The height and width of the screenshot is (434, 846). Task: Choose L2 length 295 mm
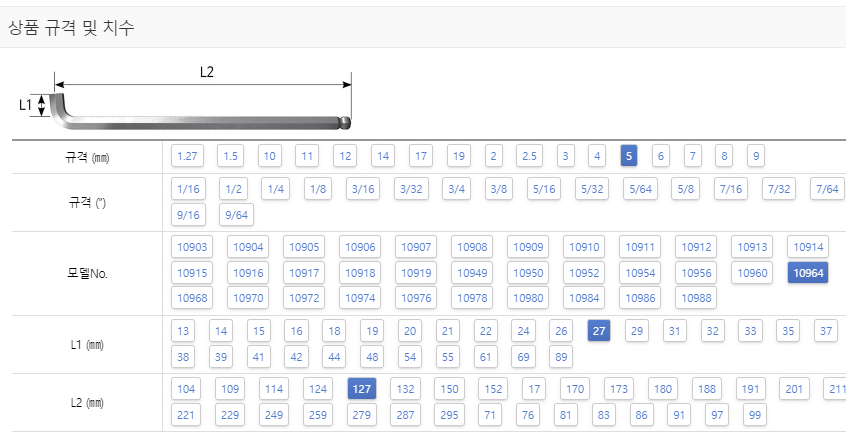(x=449, y=415)
